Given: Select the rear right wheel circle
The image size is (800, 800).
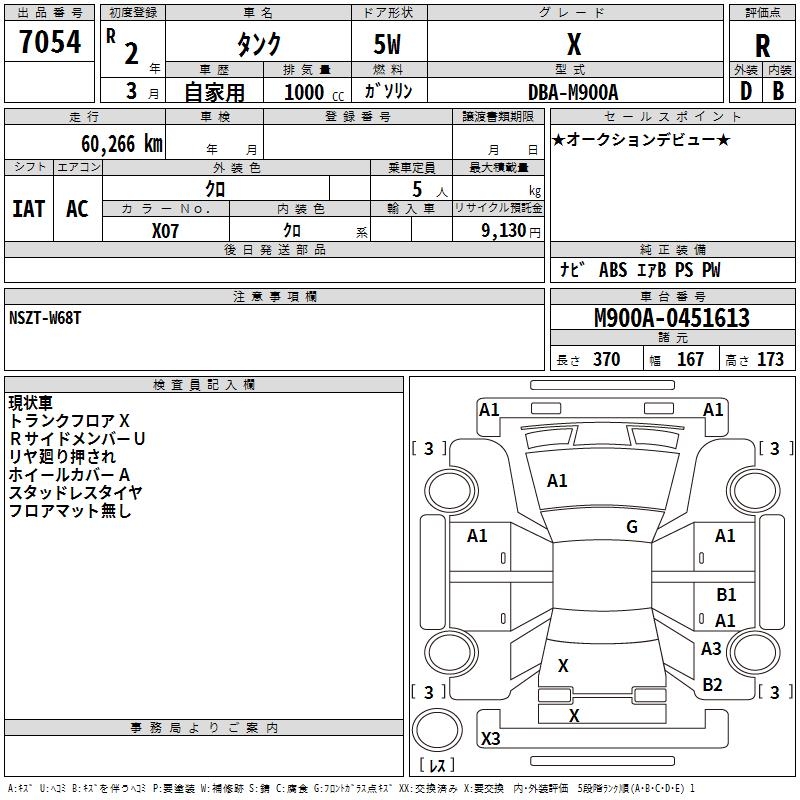Looking at the screenshot, I should click(x=754, y=652).
